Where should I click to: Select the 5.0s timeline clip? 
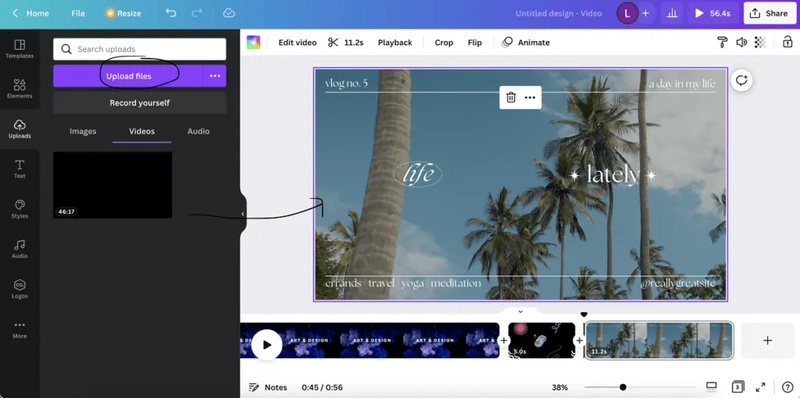click(x=542, y=340)
